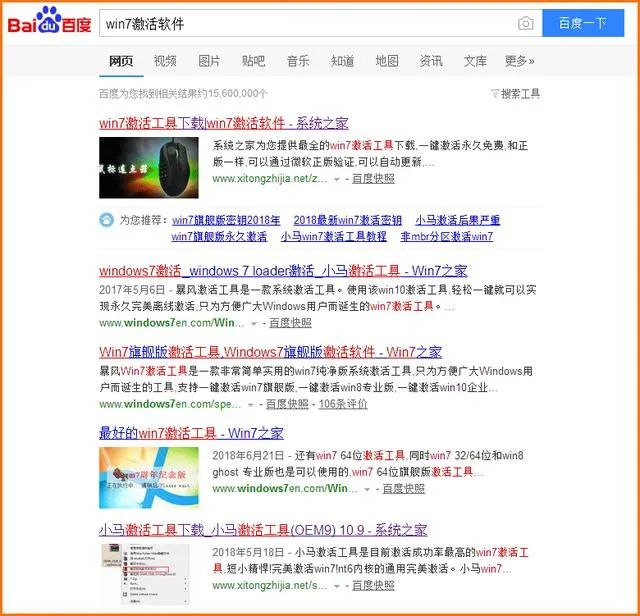Viewport: 640px width, 616px height.
Task: Expand arrow beside xitongzhijia.net/s... URL
Action: [337, 586]
